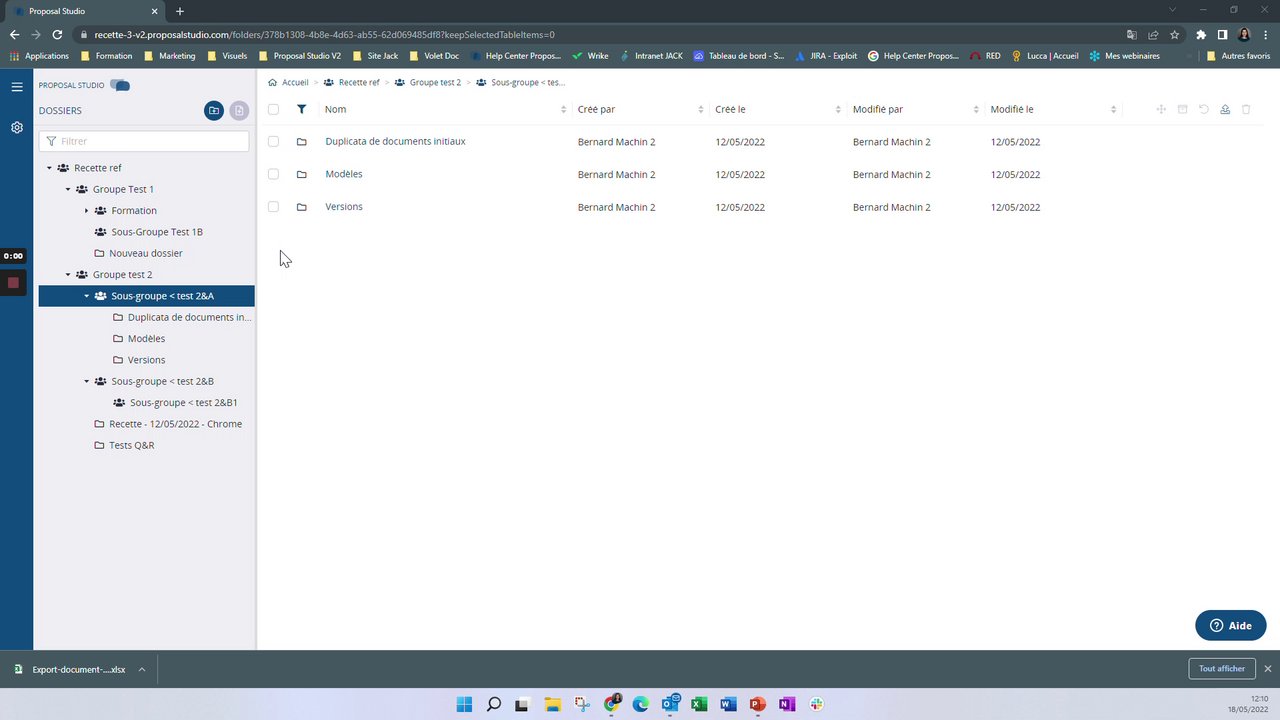Open the Windows Start menu
Viewport: 1280px width, 720px height.
pyautogui.click(x=464, y=704)
